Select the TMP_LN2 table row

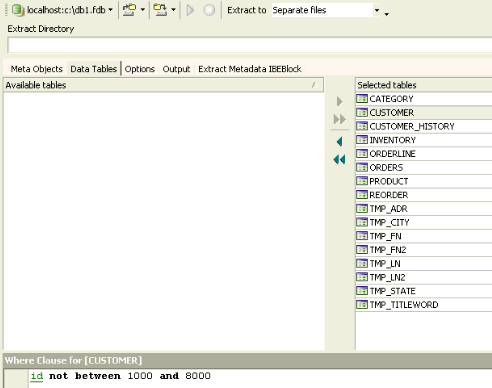424,277
